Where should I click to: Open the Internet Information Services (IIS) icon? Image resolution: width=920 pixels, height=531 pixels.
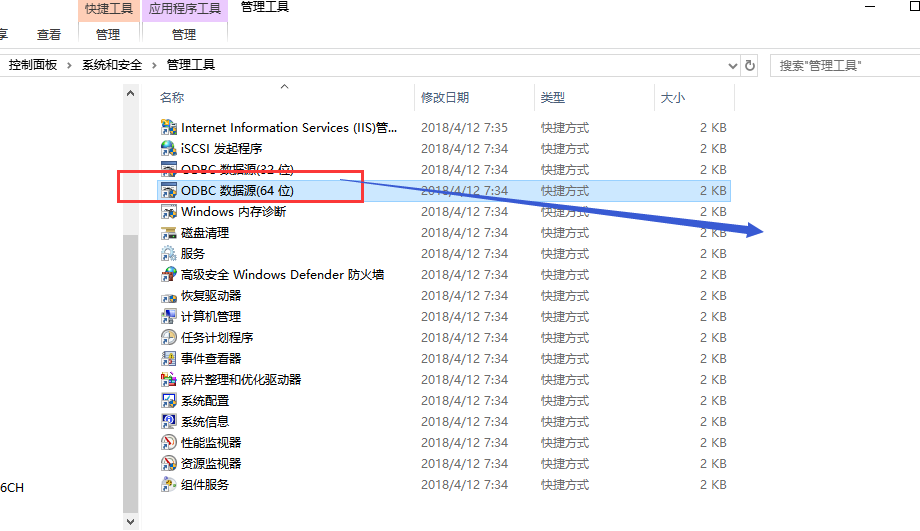[x=168, y=127]
